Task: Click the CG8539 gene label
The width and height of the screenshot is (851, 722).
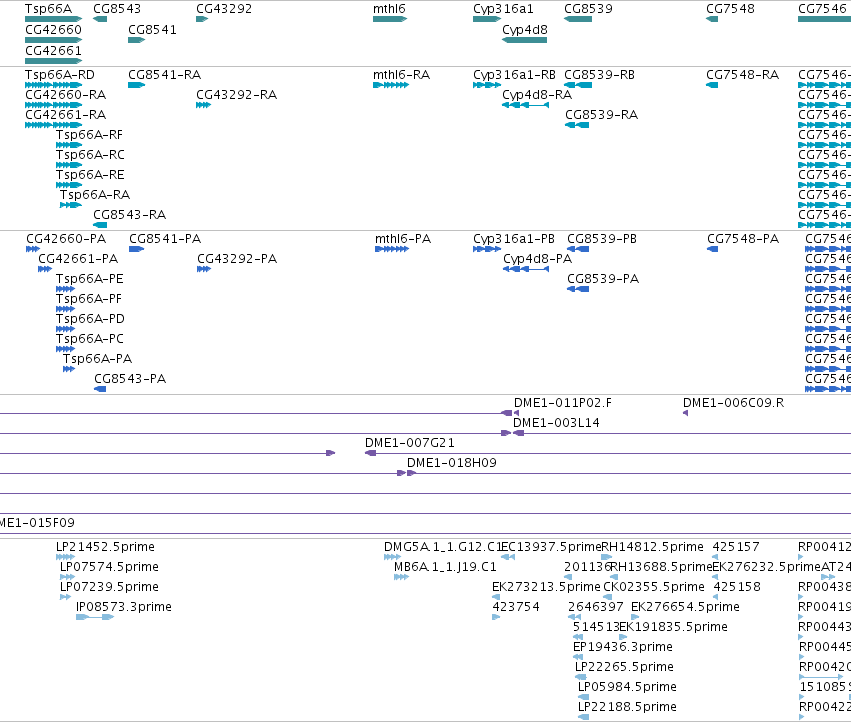Action: pyautogui.click(x=588, y=9)
